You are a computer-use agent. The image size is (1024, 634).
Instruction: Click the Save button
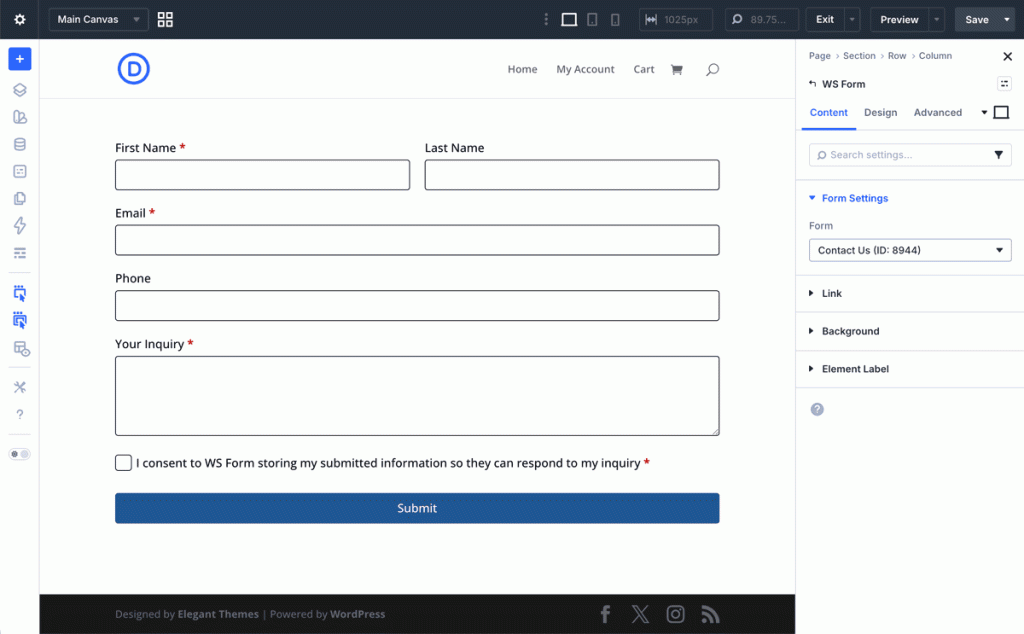(977, 20)
